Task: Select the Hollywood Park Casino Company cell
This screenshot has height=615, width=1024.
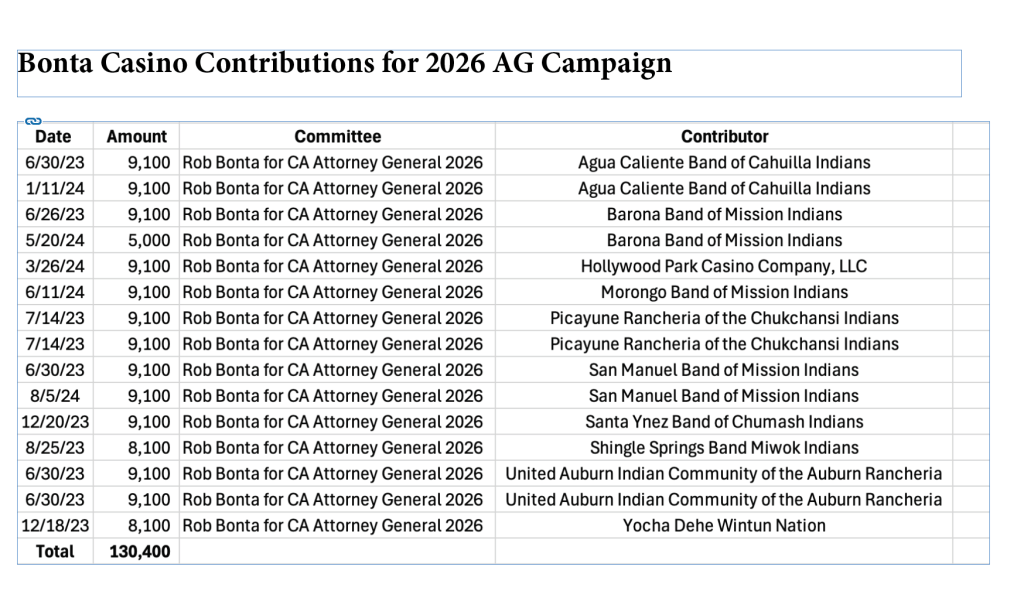Action: pos(724,267)
